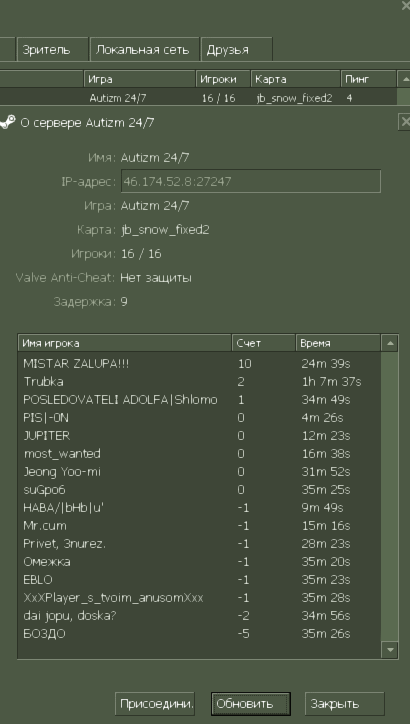Click server list scroll up arrow
410x724 pixels.
pos(404,79)
